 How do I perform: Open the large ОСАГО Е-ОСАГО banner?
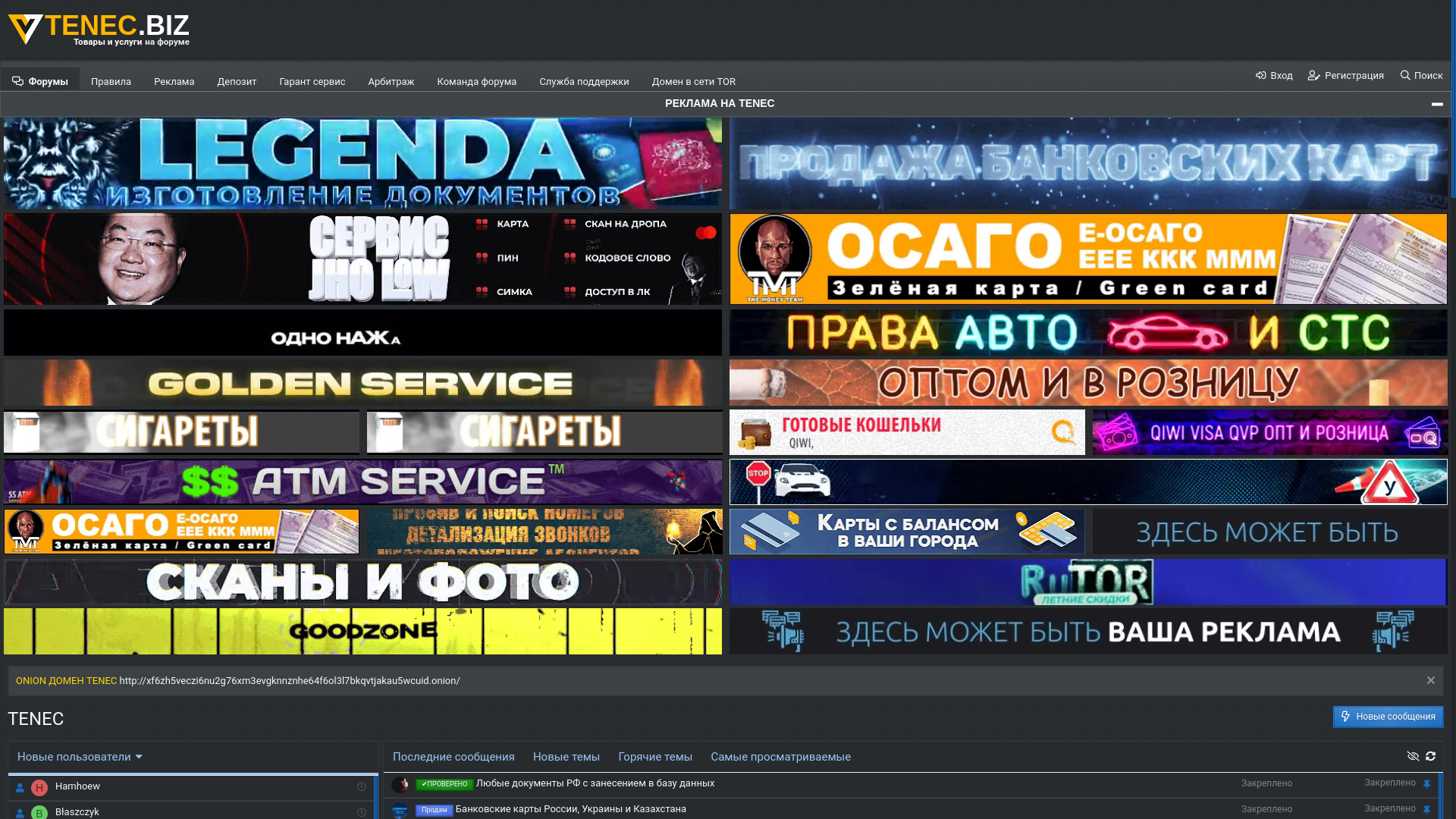1088,259
